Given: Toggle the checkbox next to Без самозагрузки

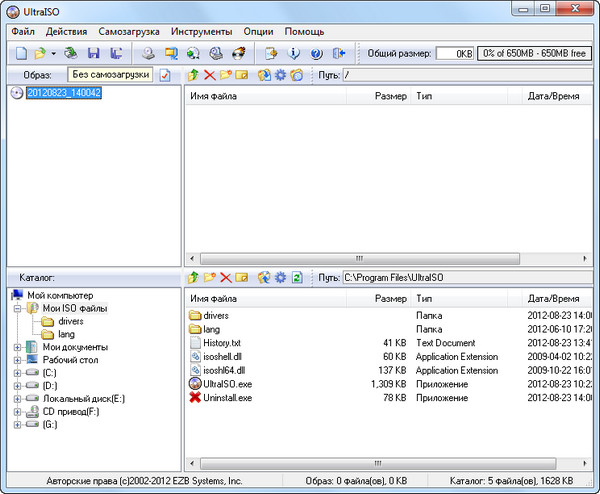Looking at the screenshot, I should click(x=165, y=75).
